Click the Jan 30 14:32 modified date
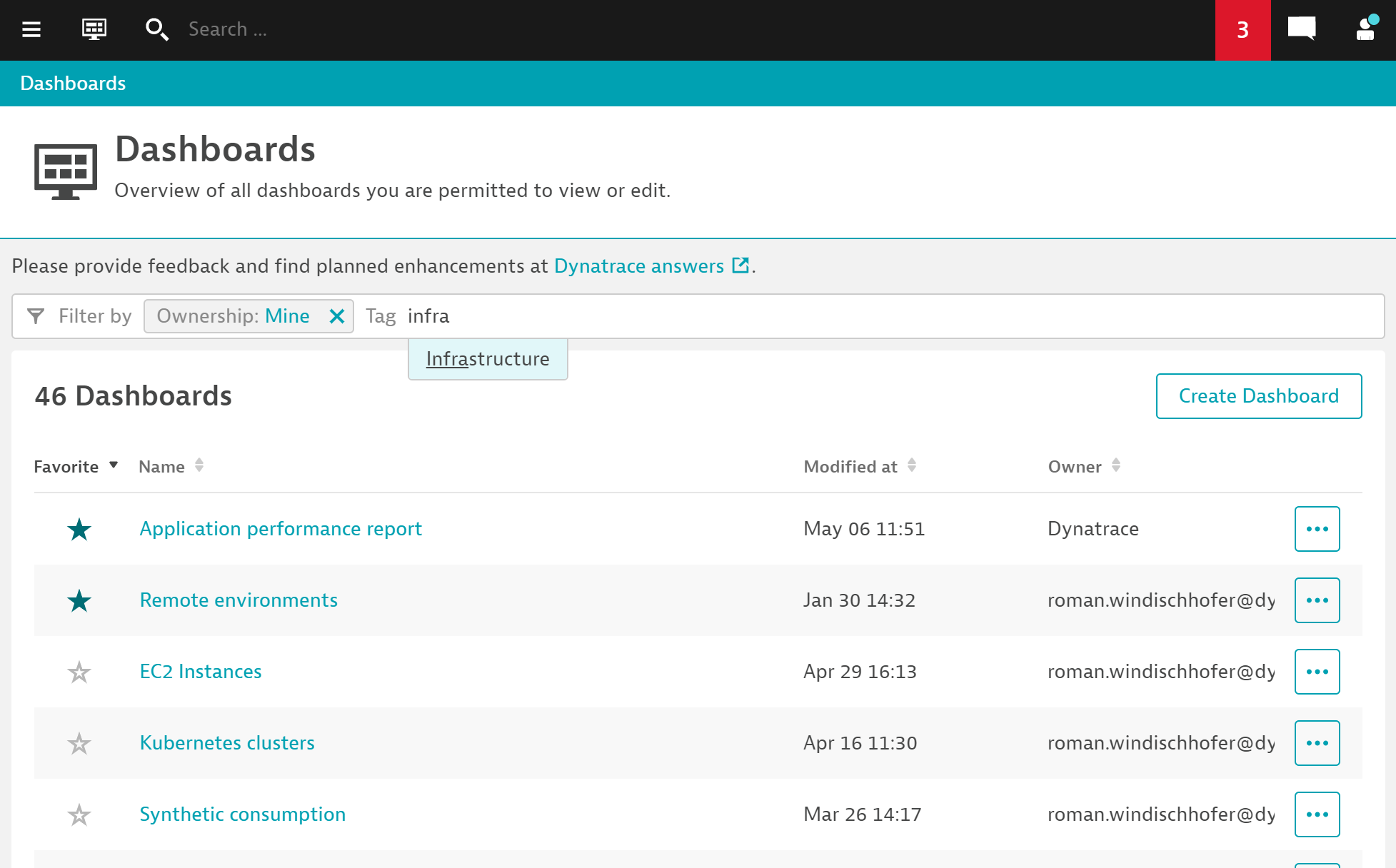Image resolution: width=1396 pixels, height=868 pixels. (859, 600)
